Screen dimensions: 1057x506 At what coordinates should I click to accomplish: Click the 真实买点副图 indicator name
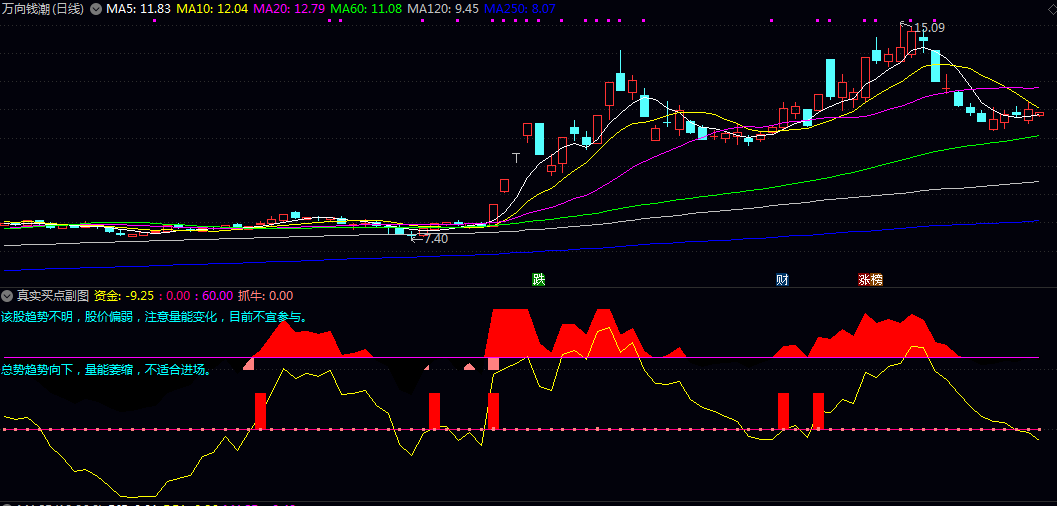53,295
